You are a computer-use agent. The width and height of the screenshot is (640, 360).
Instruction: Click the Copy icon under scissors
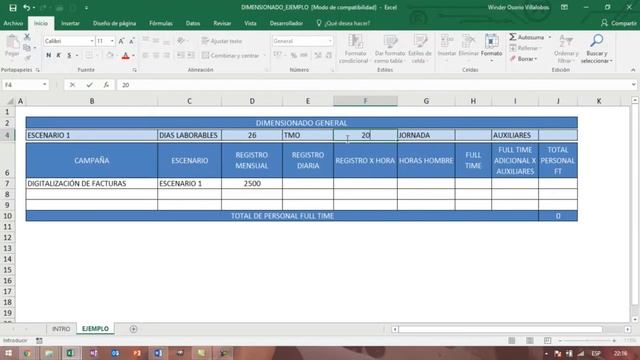[x=27, y=48]
